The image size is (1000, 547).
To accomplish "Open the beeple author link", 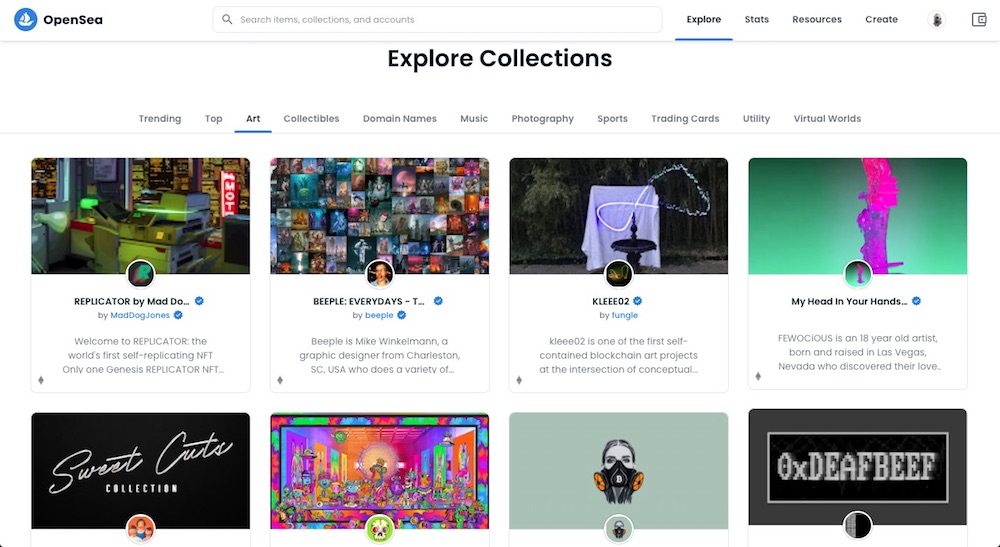I will click(379, 315).
